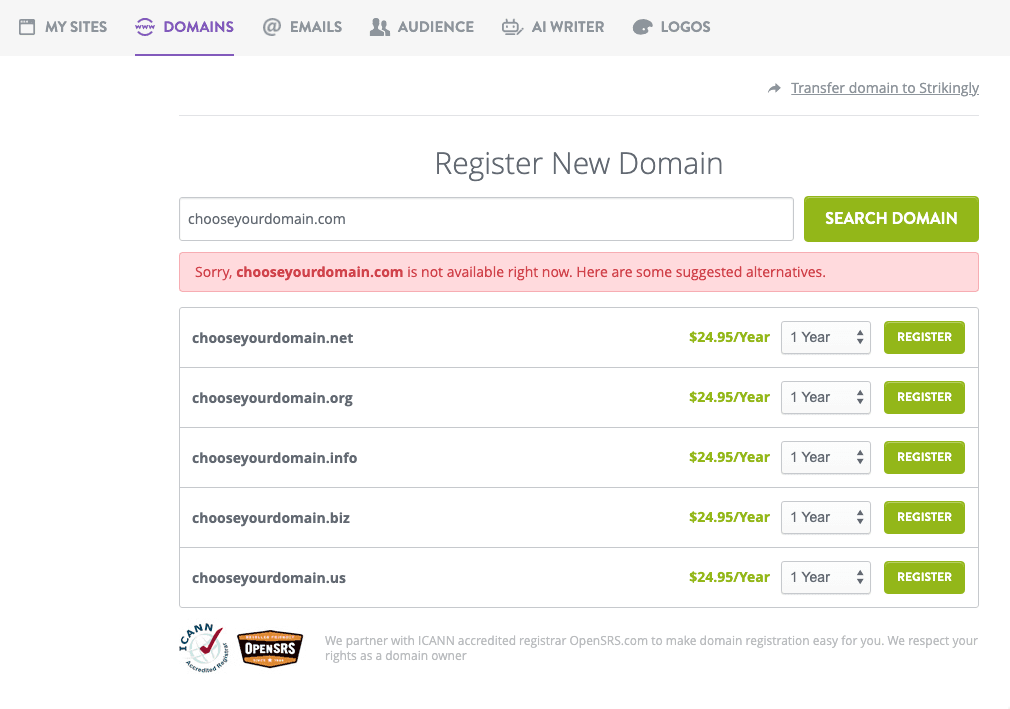The width and height of the screenshot is (1010, 709).
Task: Click the My Sites window icon
Action: pos(27,27)
